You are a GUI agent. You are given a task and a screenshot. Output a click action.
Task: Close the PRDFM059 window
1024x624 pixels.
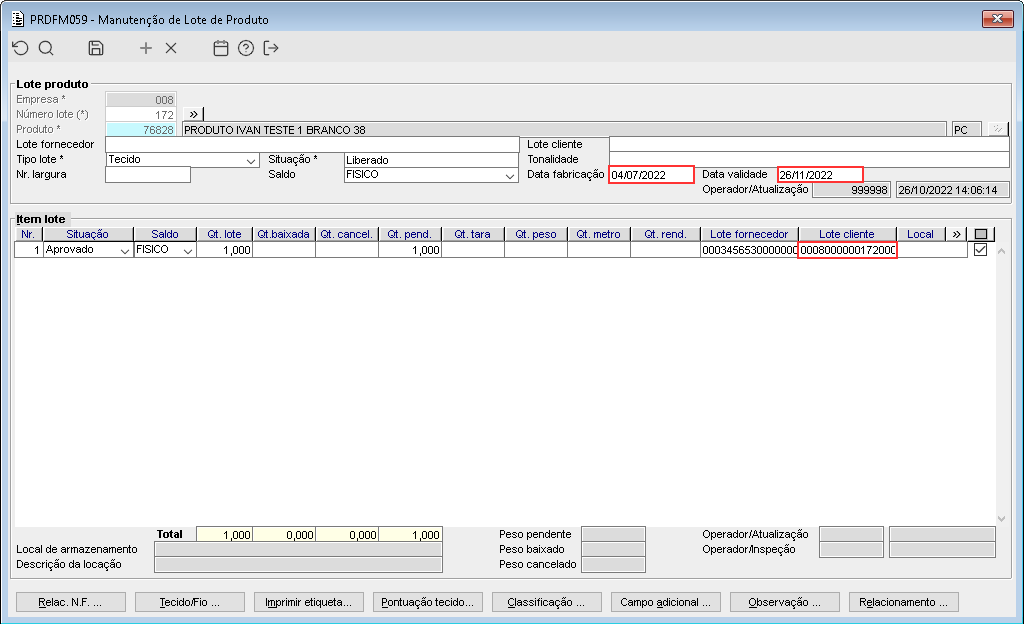point(997,19)
